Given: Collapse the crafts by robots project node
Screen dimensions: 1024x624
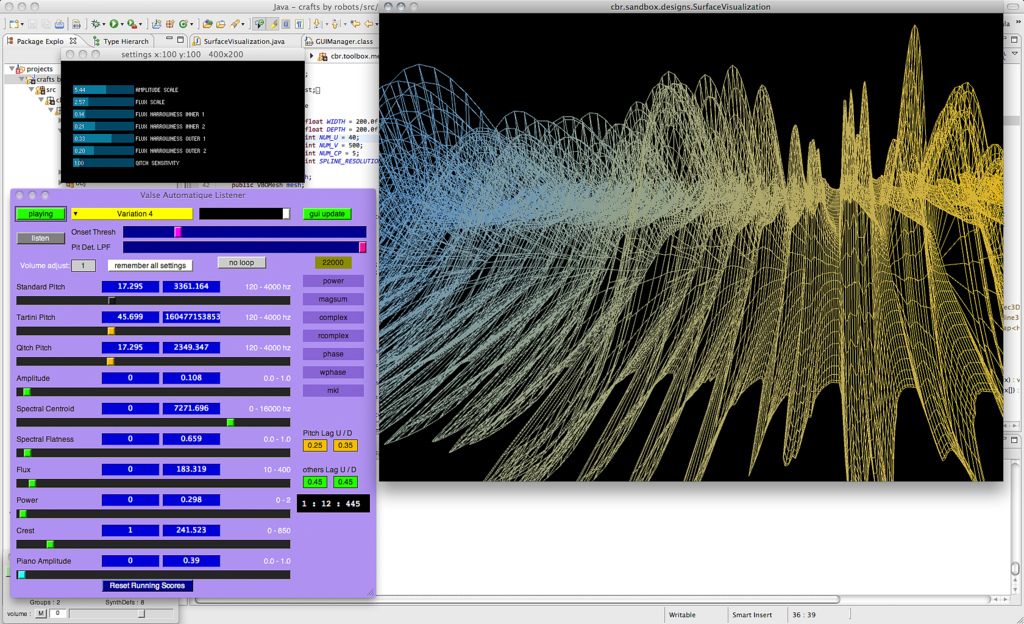Looking at the screenshot, I should click(22, 79).
